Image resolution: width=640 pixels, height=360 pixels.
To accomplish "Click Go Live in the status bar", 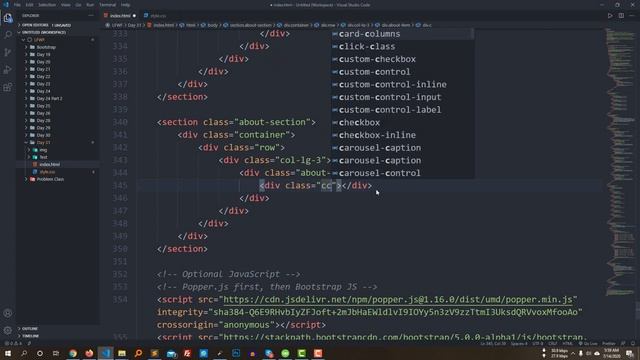I will [588, 344].
